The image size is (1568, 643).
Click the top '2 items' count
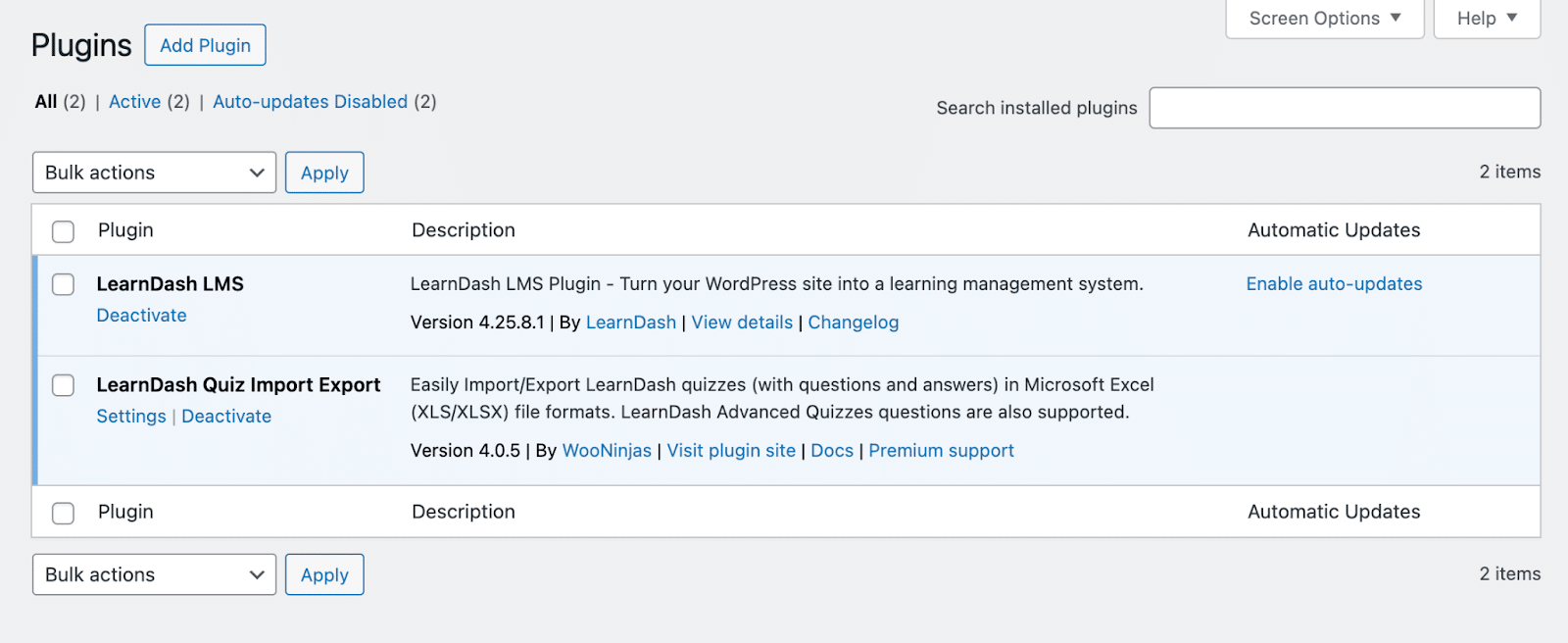tap(1509, 173)
